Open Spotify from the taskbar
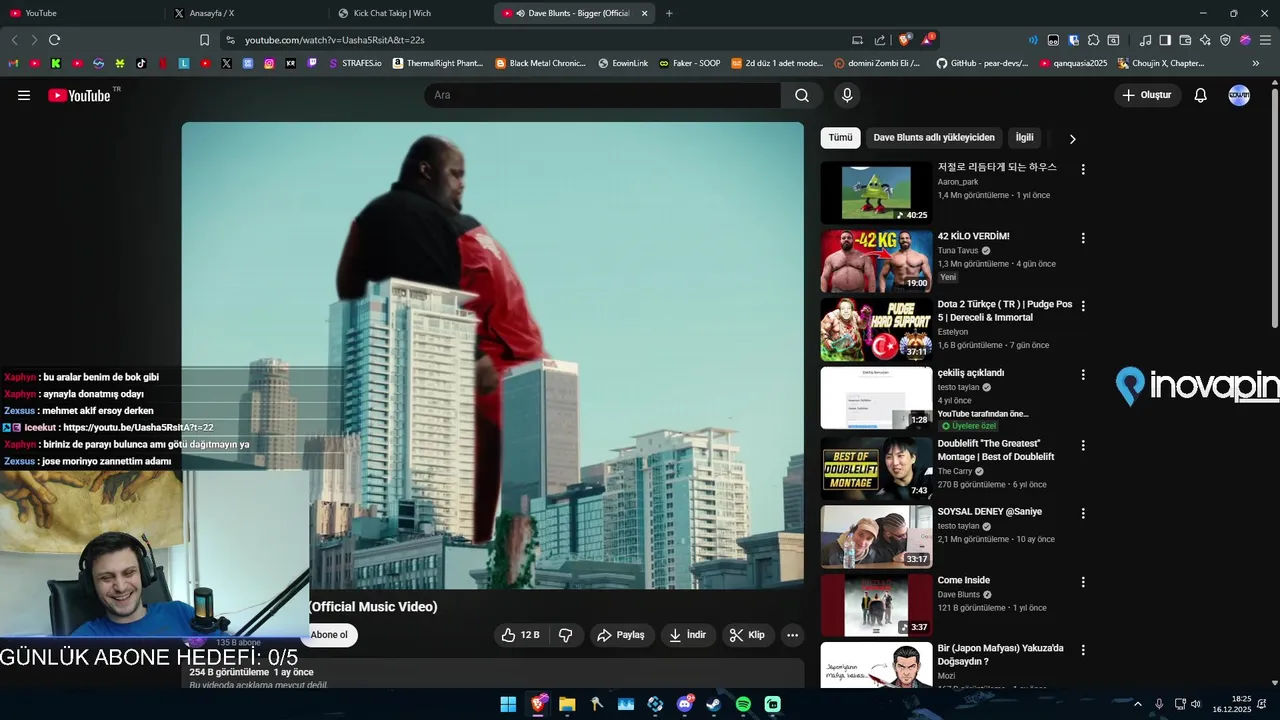The image size is (1280, 720). coord(743,704)
